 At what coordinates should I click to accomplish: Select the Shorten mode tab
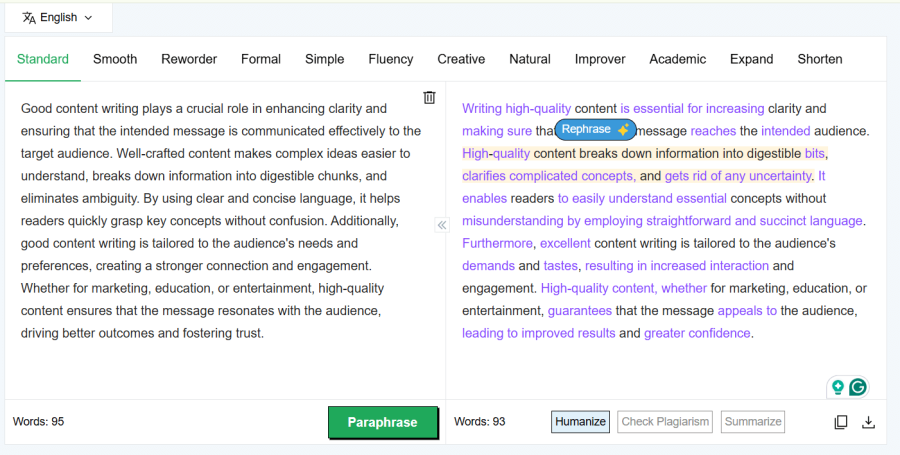(x=819, y=59)
